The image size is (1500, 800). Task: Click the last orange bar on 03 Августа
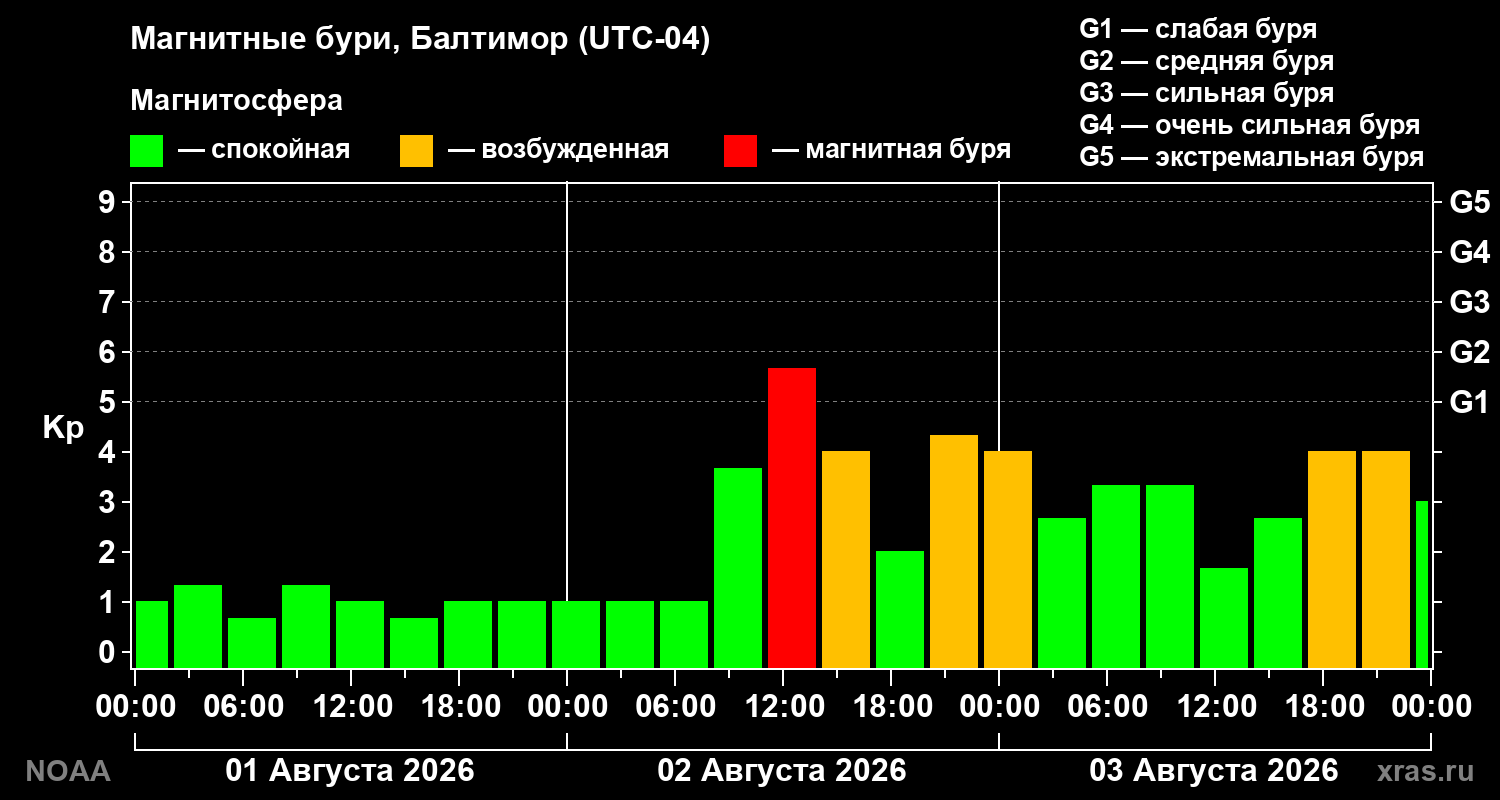(x=1386, y=559)
